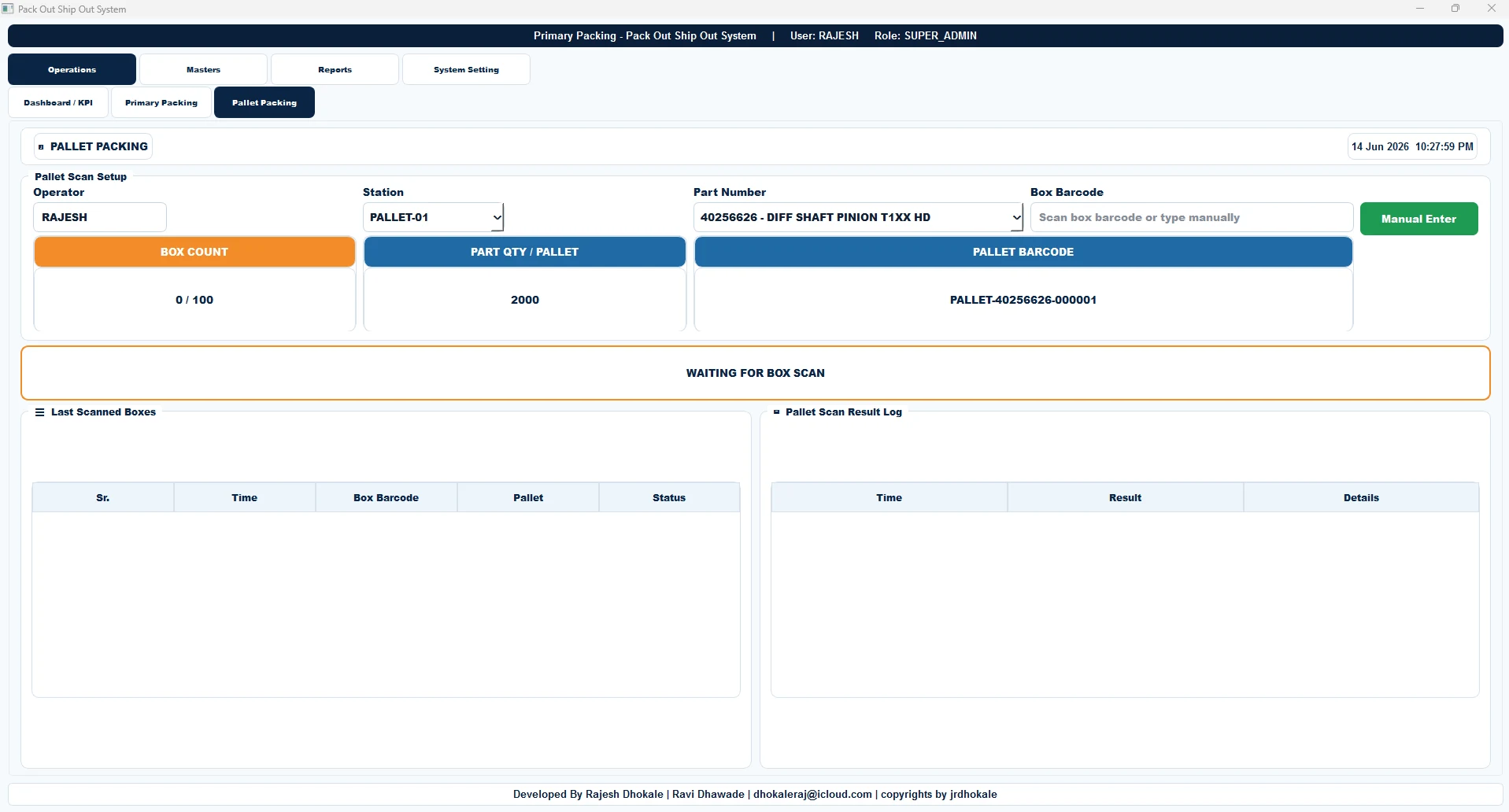The width and height of the screenshot is (1509, 812).
Task: Restore down the application window
Action: pos(1455,9)
